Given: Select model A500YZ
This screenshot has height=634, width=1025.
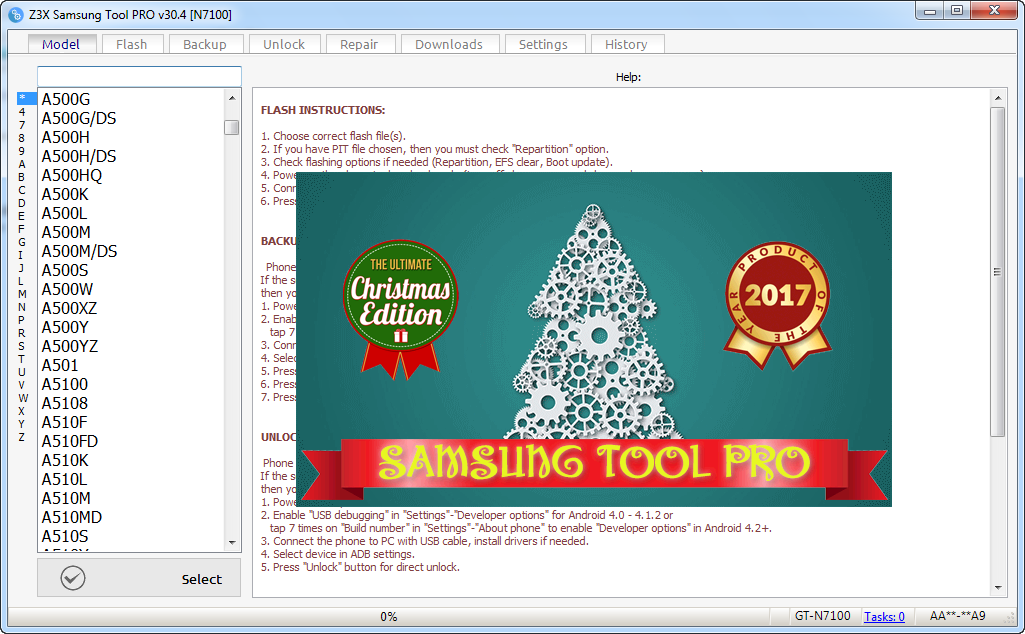Looking at the screenshot, I should (x=70, y=346).
